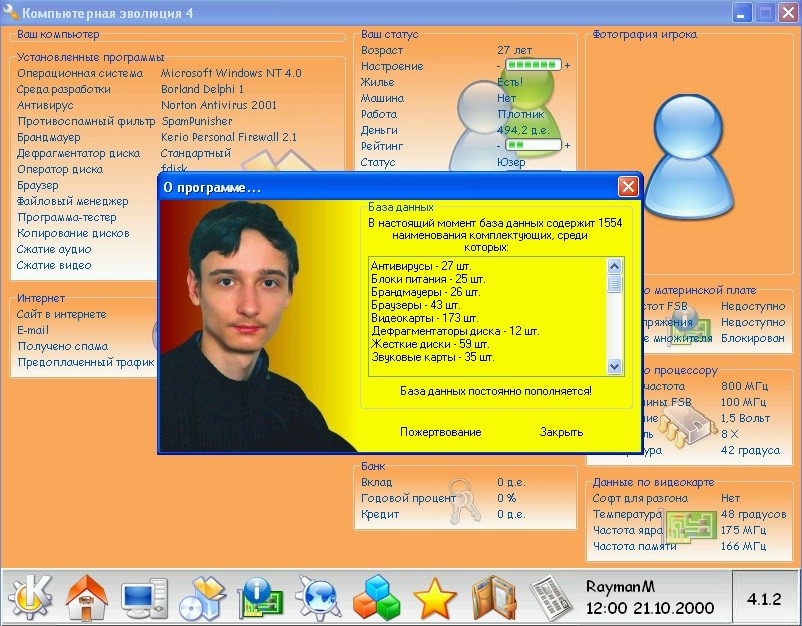Select 'Антивирусы - 27 шт.' list row
This screenshot has width=802, height=626.
tap(421, 266)
